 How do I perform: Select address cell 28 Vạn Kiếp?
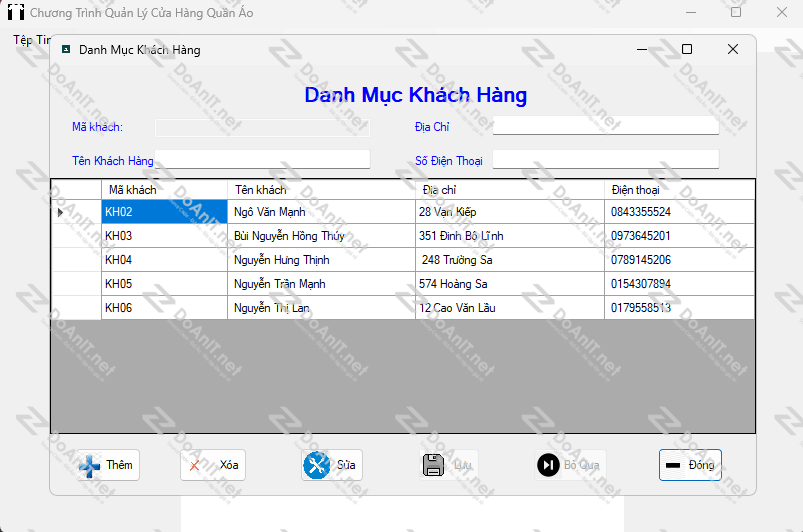click(510, 211)
